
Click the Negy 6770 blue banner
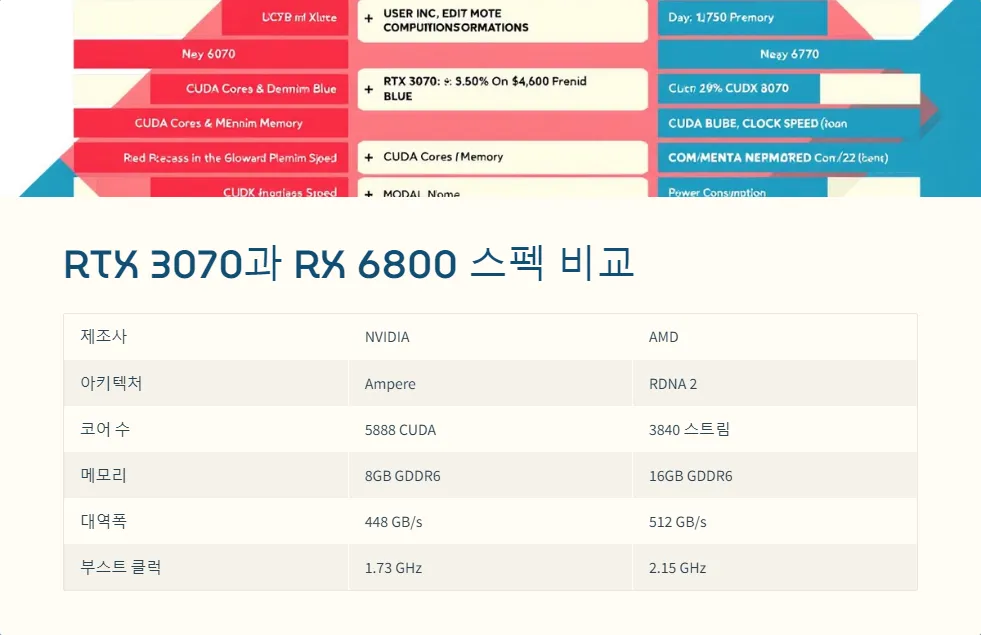(x=789, y=54)
